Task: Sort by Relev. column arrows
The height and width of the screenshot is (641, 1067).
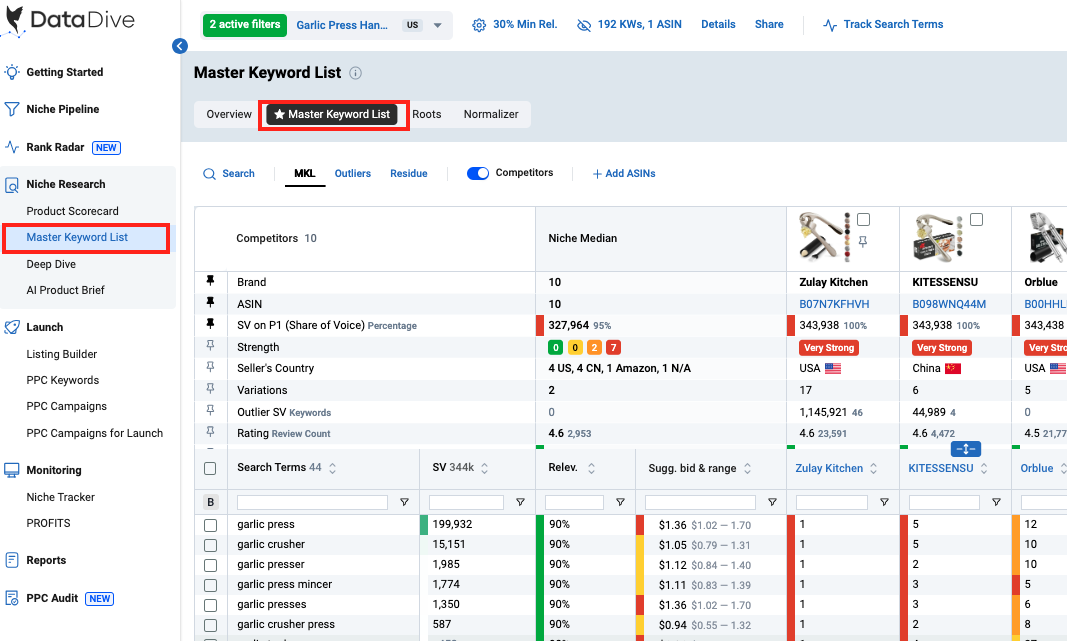Action: tap(591, 468)
